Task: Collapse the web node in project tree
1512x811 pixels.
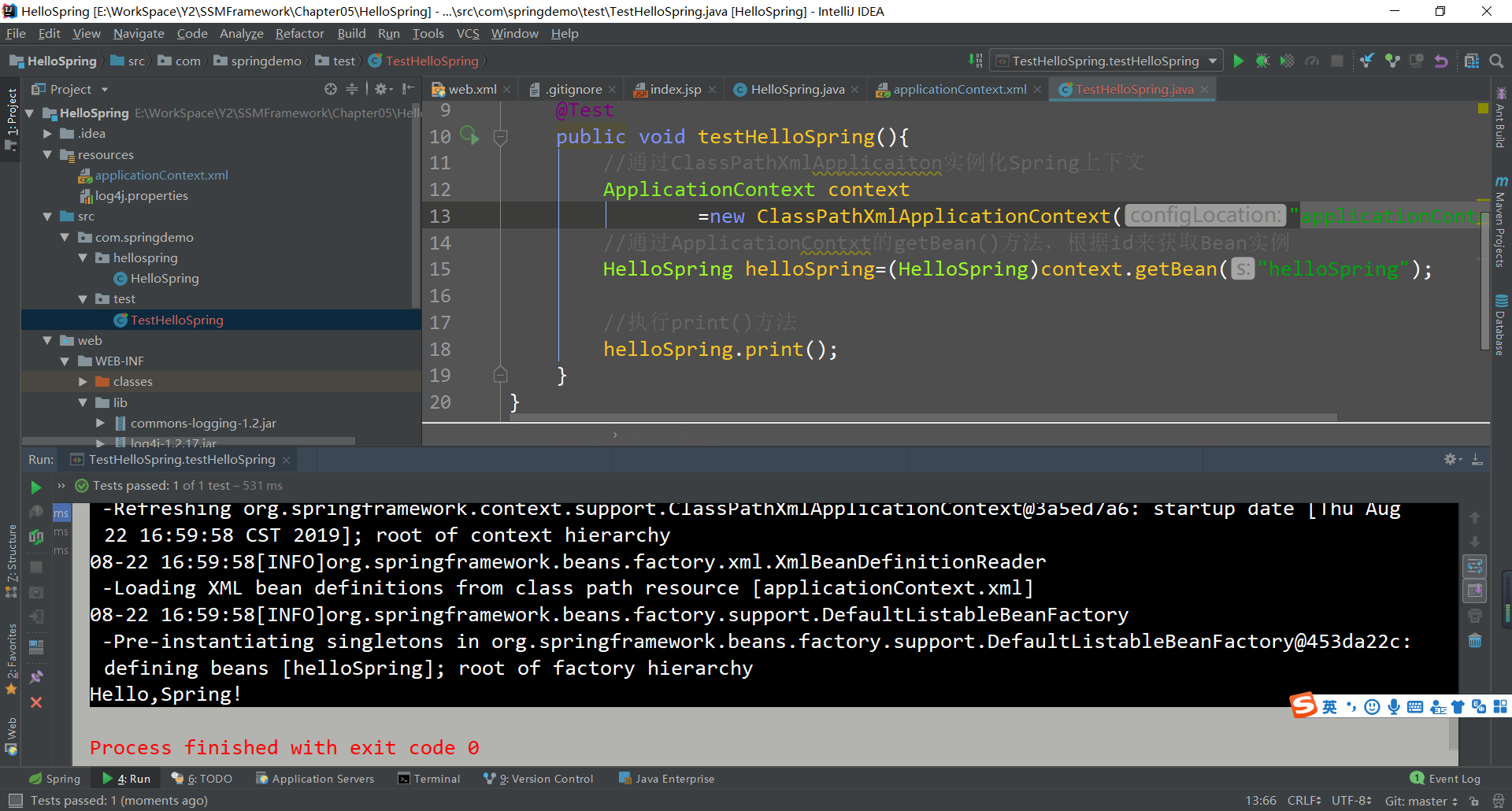Action: coord(47,340)
